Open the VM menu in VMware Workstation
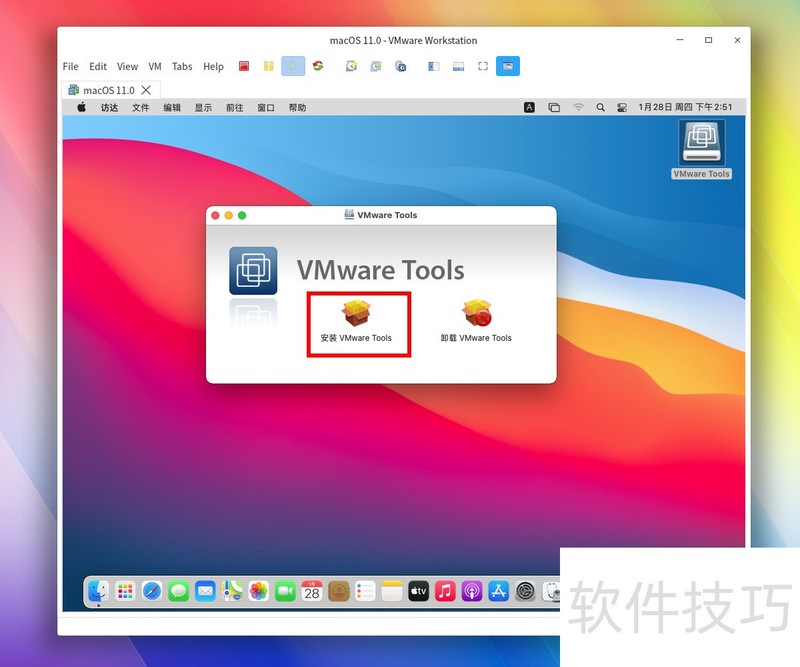Viewport: 800px width, 667px height. (154, 66)
